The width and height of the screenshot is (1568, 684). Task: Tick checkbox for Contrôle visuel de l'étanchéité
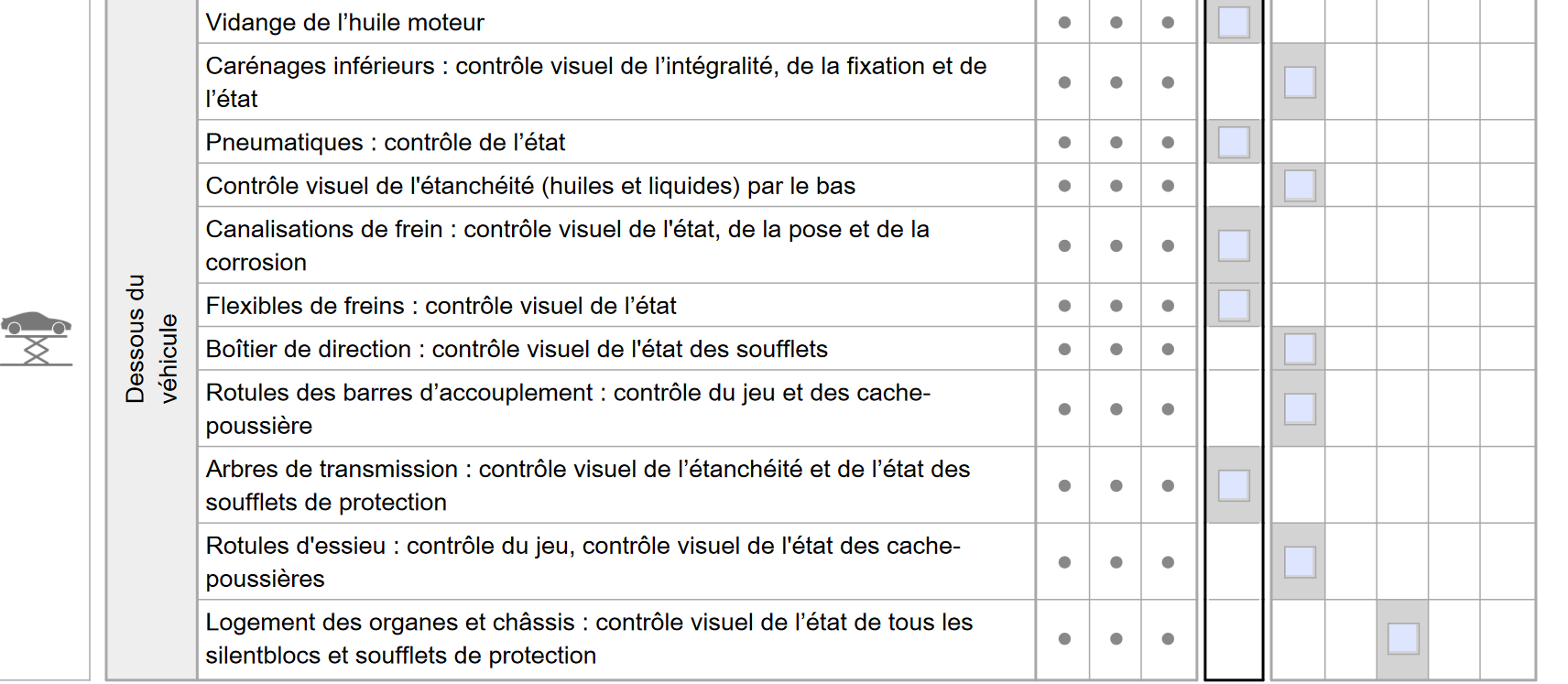1300,186
